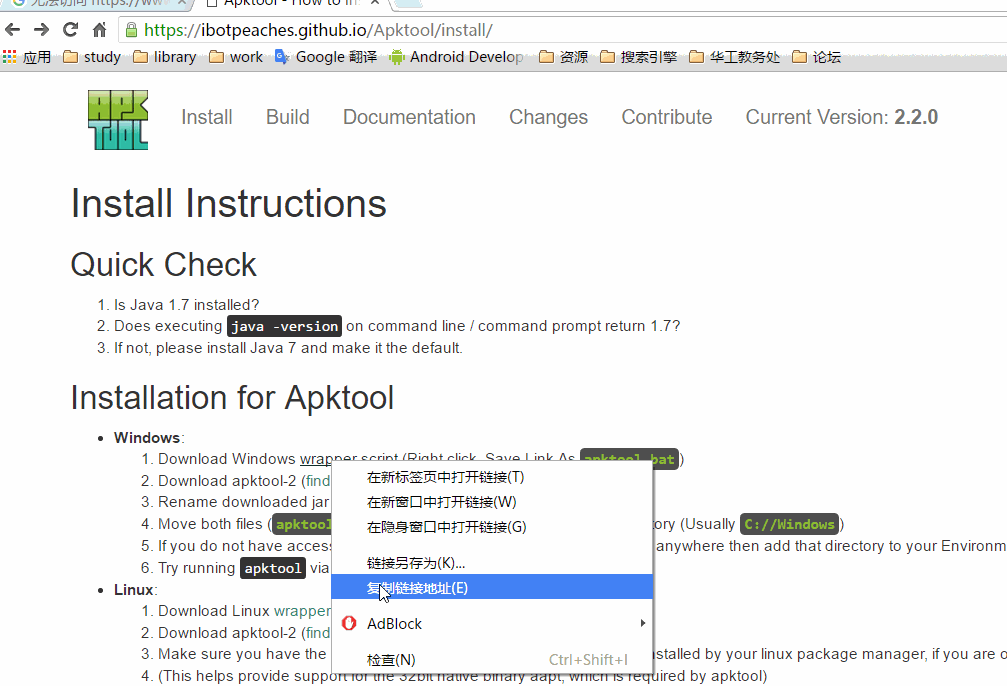
Task: Choose 在新标签页中打开链接(T) from context menu
Action: [x=492, y=477]
